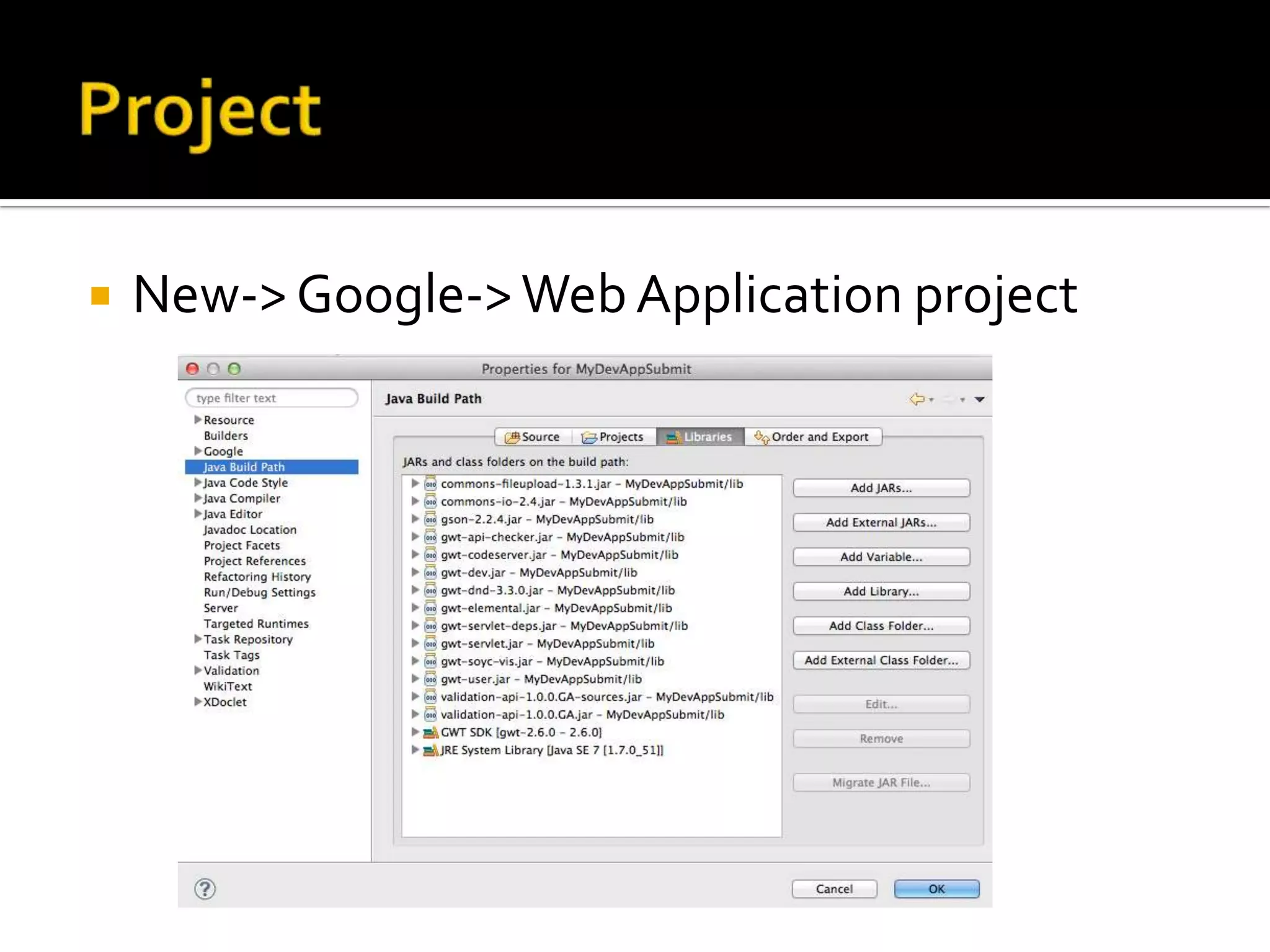Select Server in the properties tree
The image size is (1270, 952).
pos(221,608)
